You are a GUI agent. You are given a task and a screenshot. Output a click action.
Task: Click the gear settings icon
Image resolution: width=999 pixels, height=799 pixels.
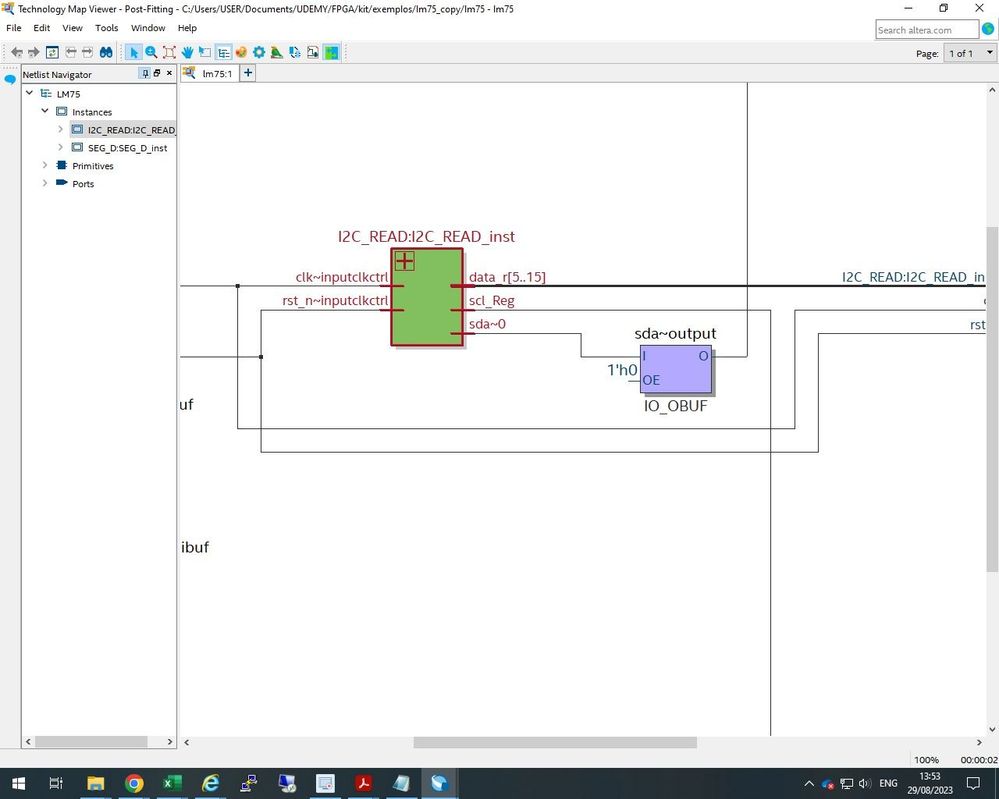click(x=259, y=52)
